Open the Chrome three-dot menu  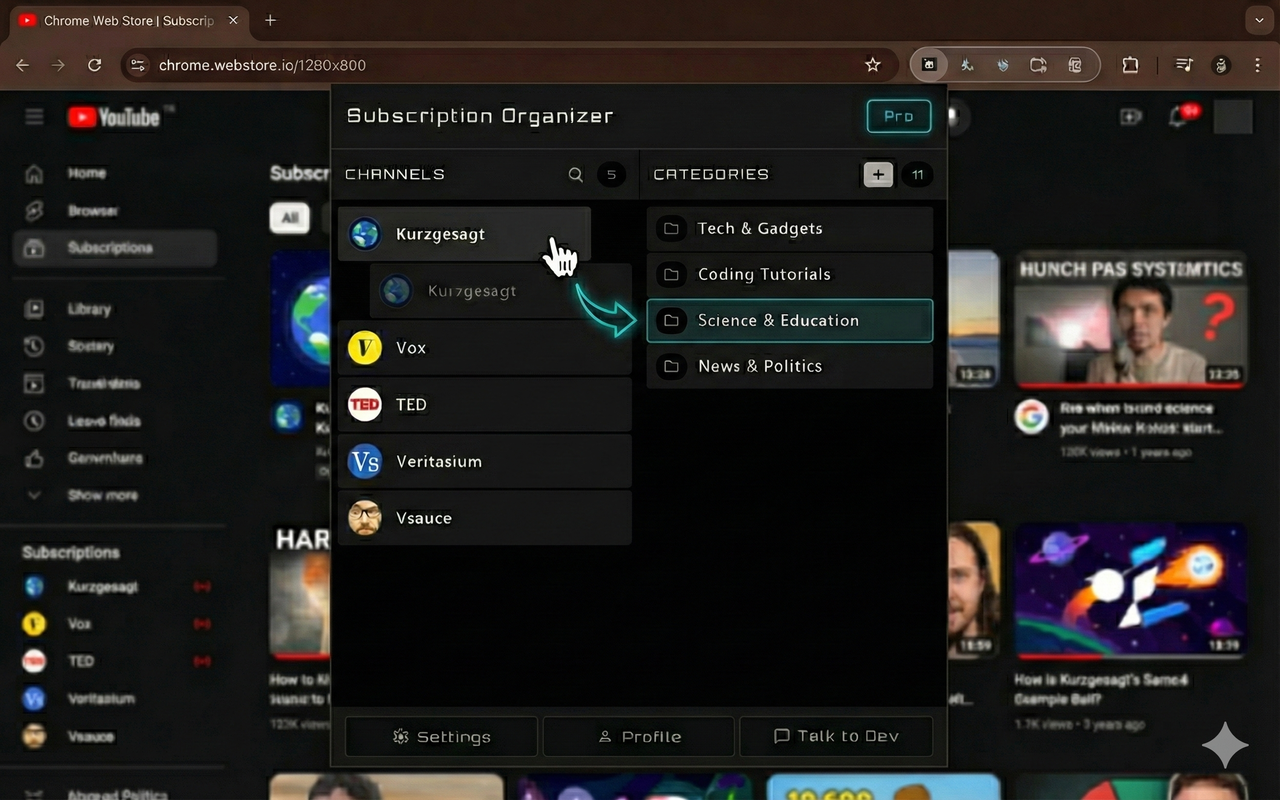pyautogui.click(x=1257, y=65)
